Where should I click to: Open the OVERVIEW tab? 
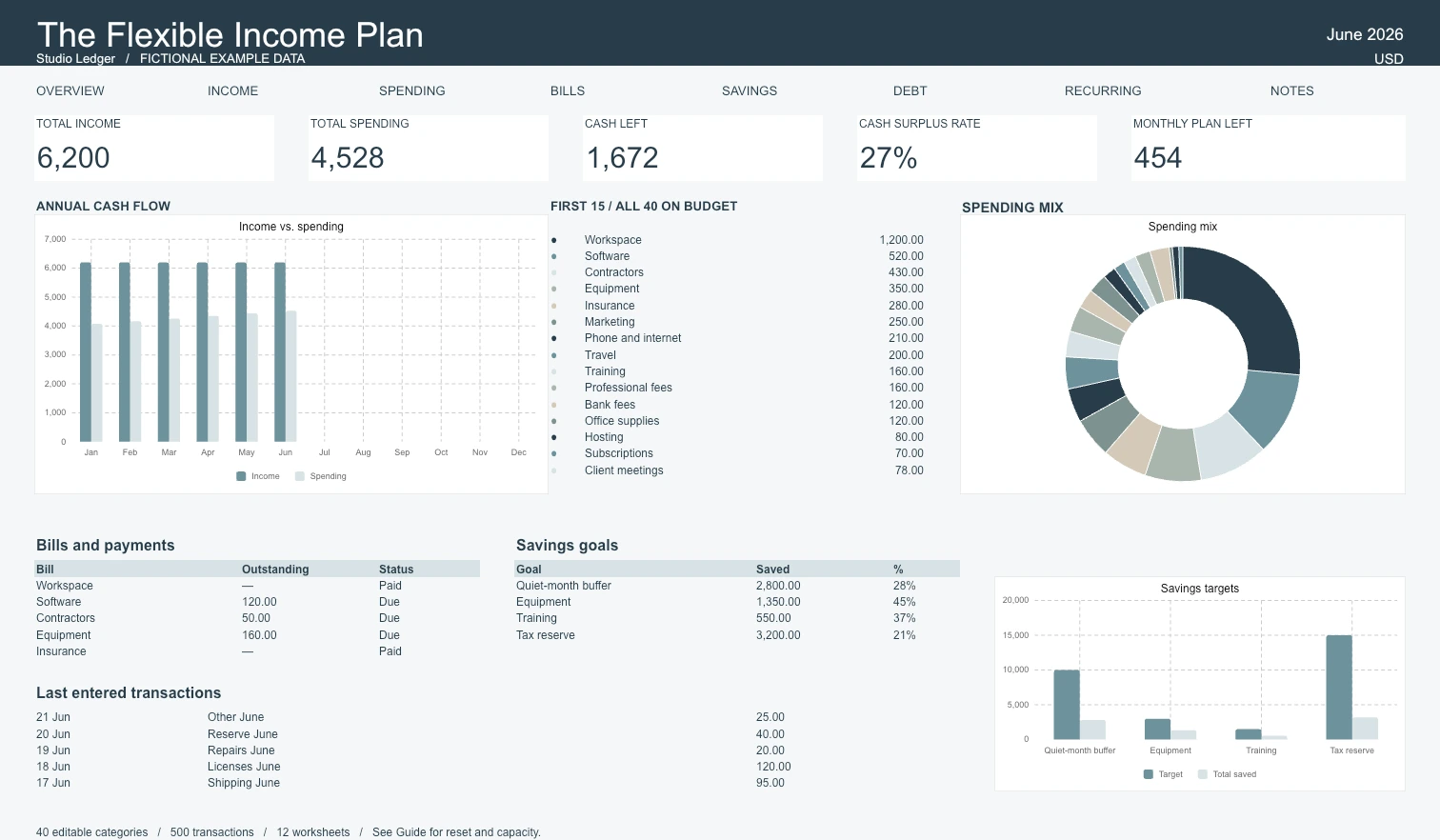(x=70, y=91)
